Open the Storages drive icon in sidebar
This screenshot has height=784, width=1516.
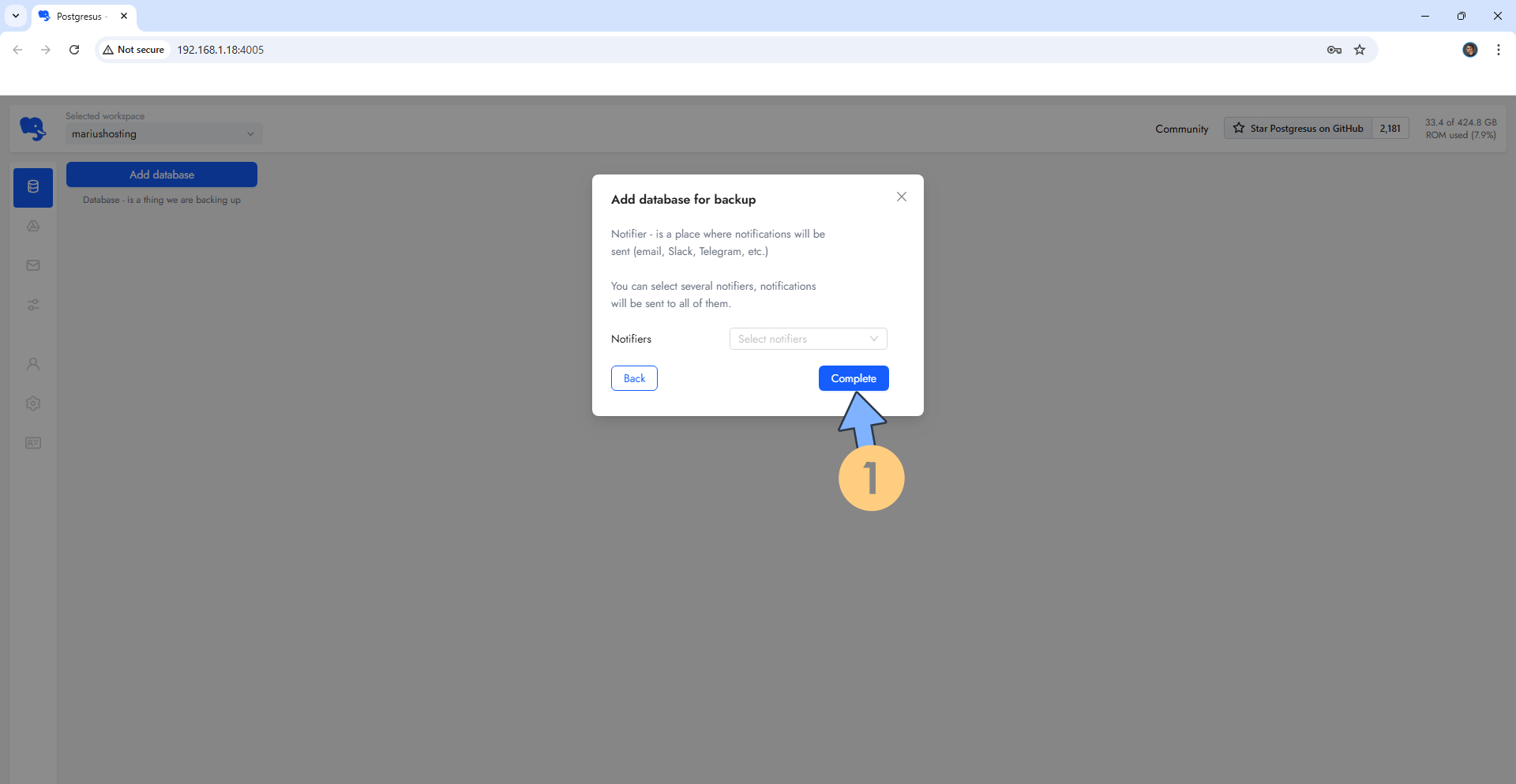(x=33, y=226)
